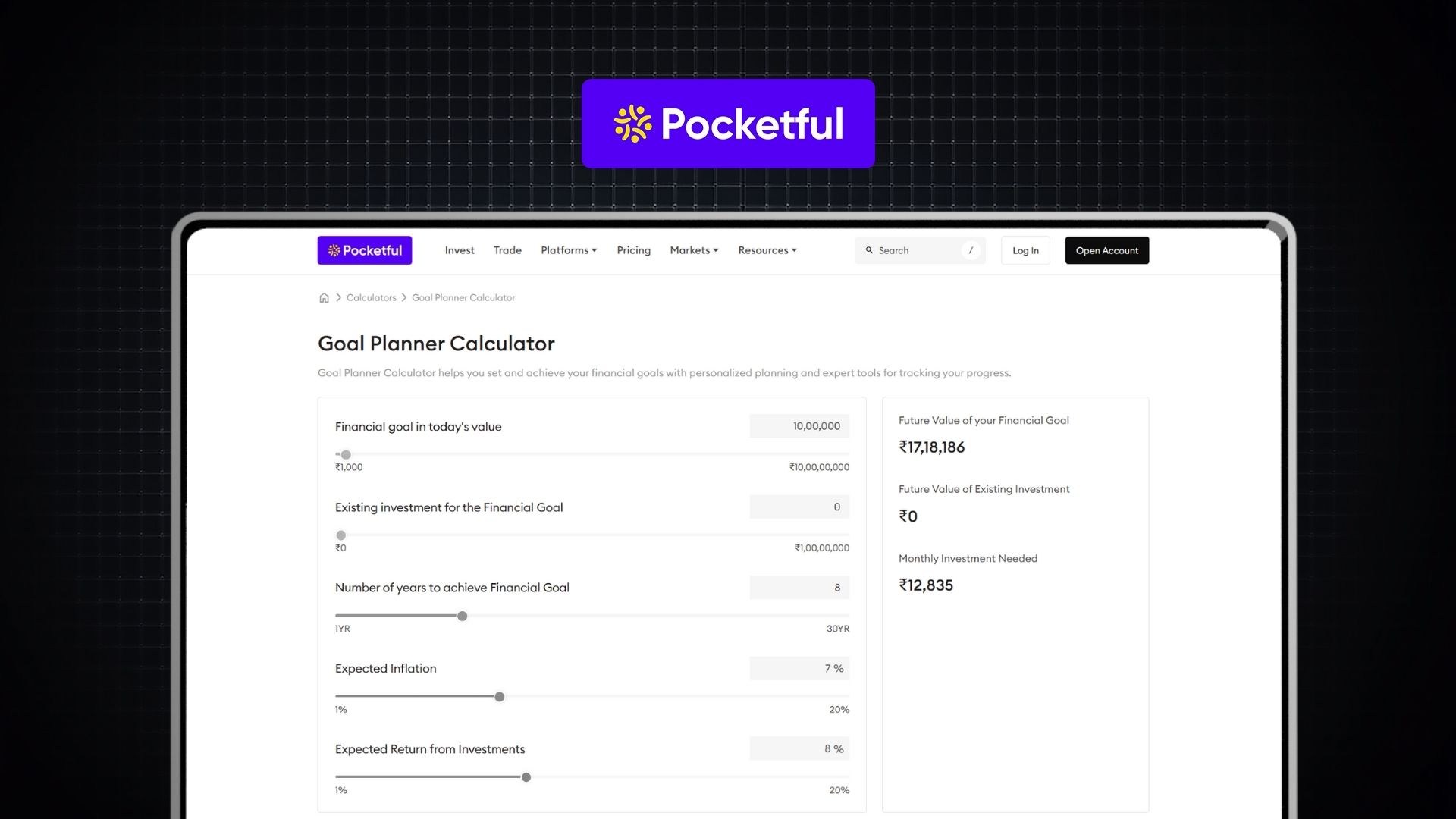Click the Goal Planner Calculator breadcrumb
Viewport: 1456px width, 819px height.
point(463,297)
